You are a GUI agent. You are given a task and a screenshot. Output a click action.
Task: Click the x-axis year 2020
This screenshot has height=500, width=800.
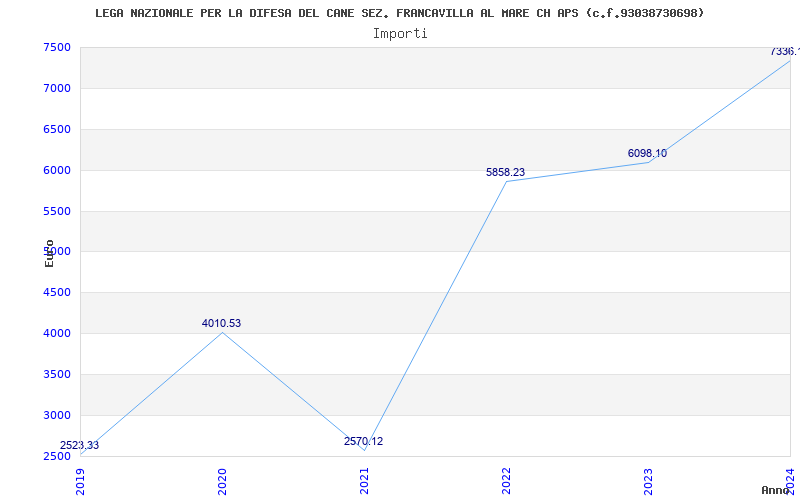click(x=222, y=481)
